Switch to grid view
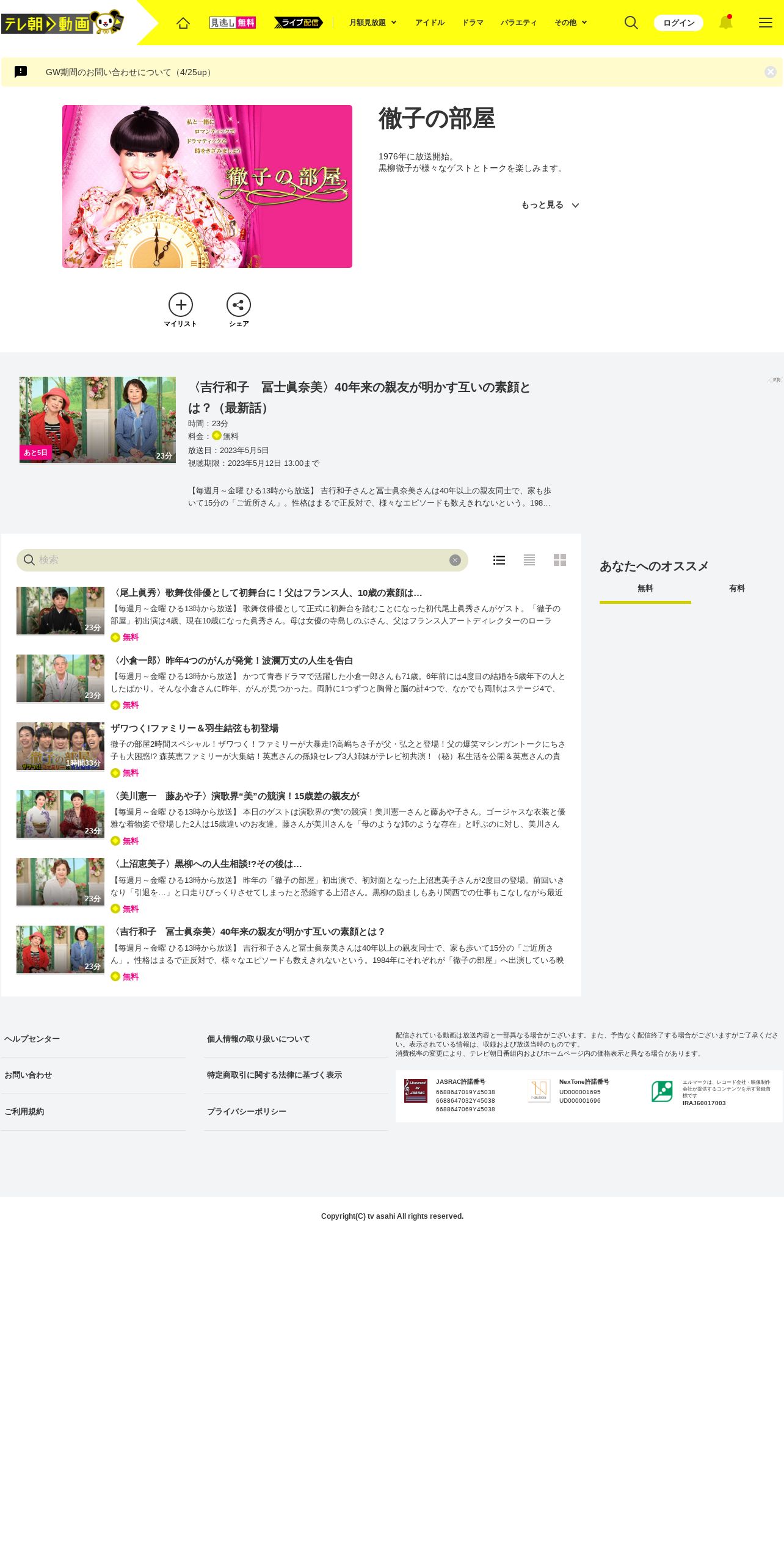Screen dimensions: 784x1568 pos(560,560)
